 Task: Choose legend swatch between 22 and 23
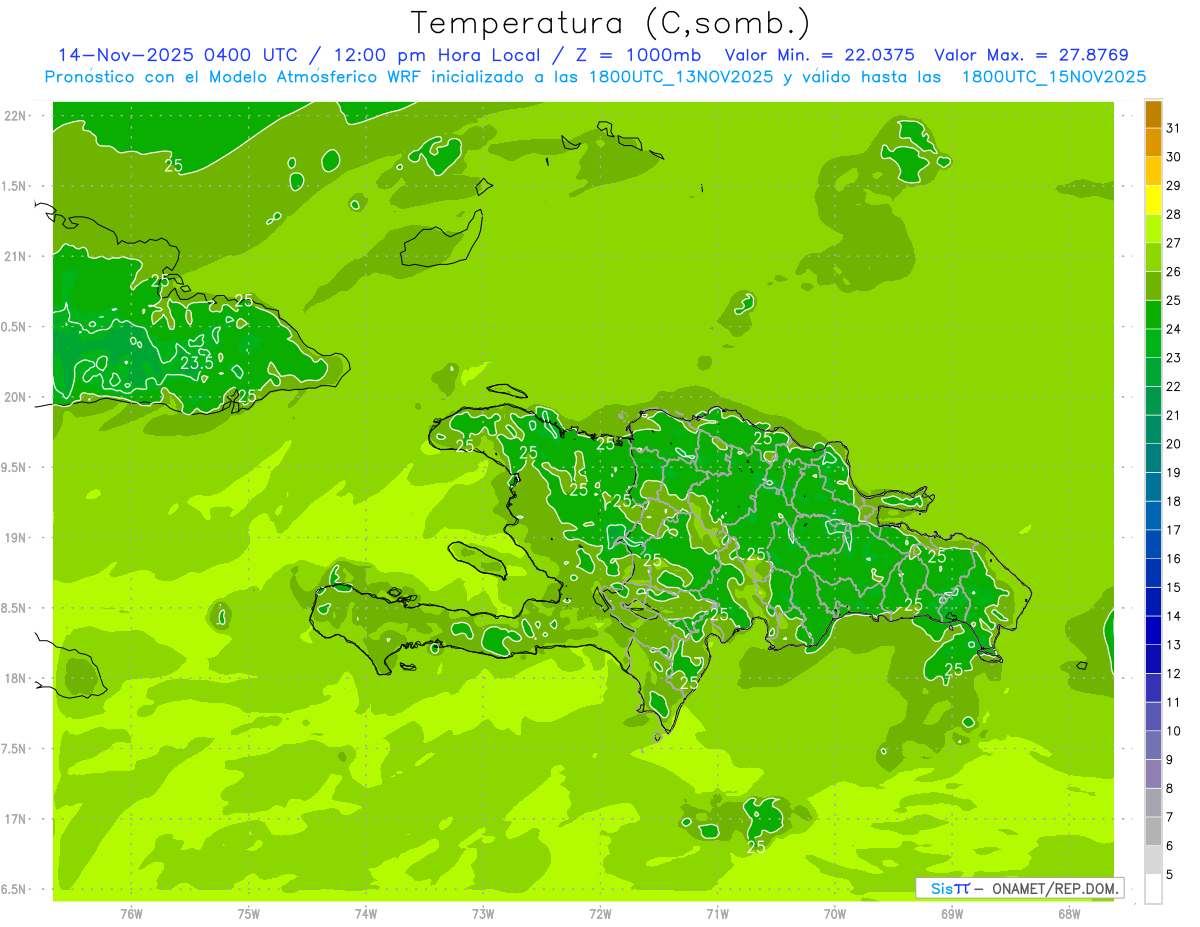1153,372
